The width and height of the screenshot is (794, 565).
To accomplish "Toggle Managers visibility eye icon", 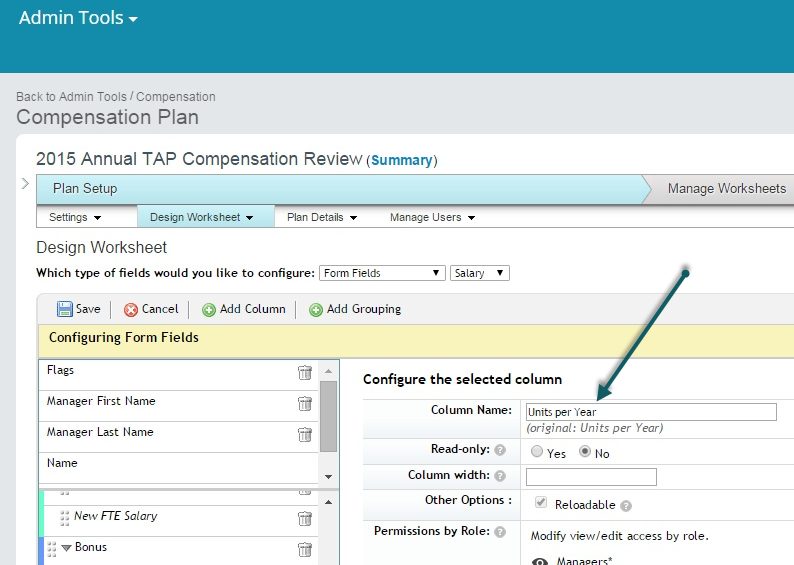I will coord(540,561).
